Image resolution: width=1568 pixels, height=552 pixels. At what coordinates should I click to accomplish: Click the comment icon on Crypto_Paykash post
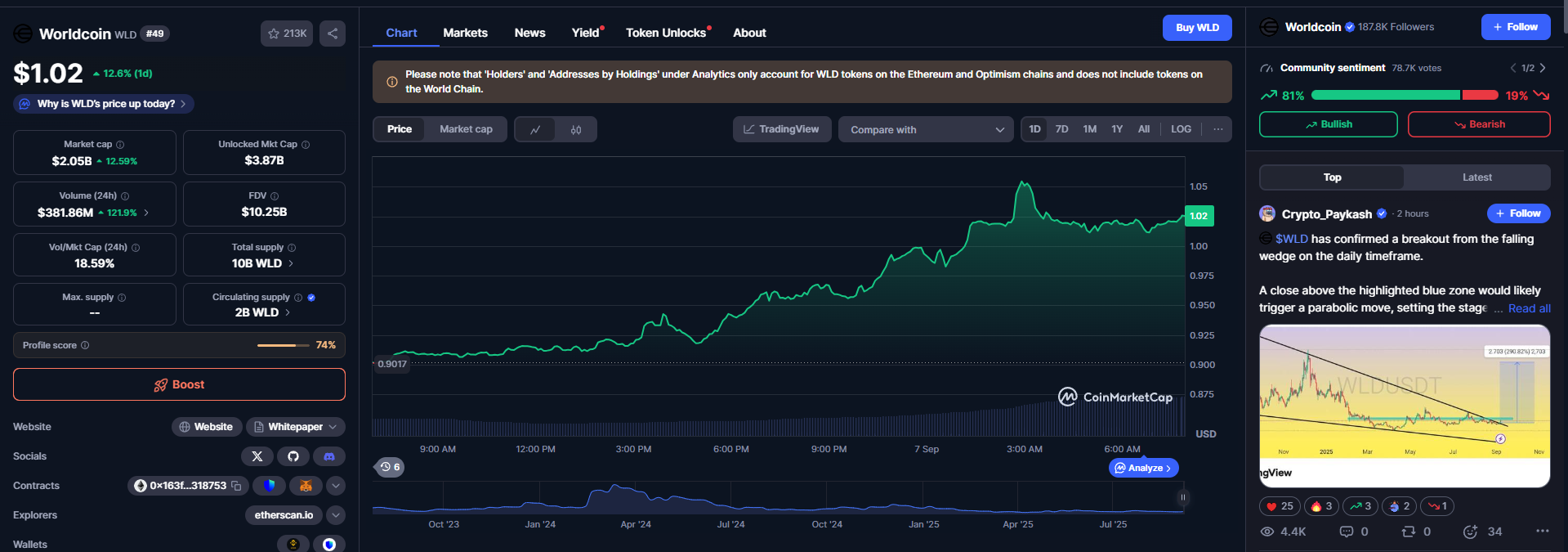1347,532
